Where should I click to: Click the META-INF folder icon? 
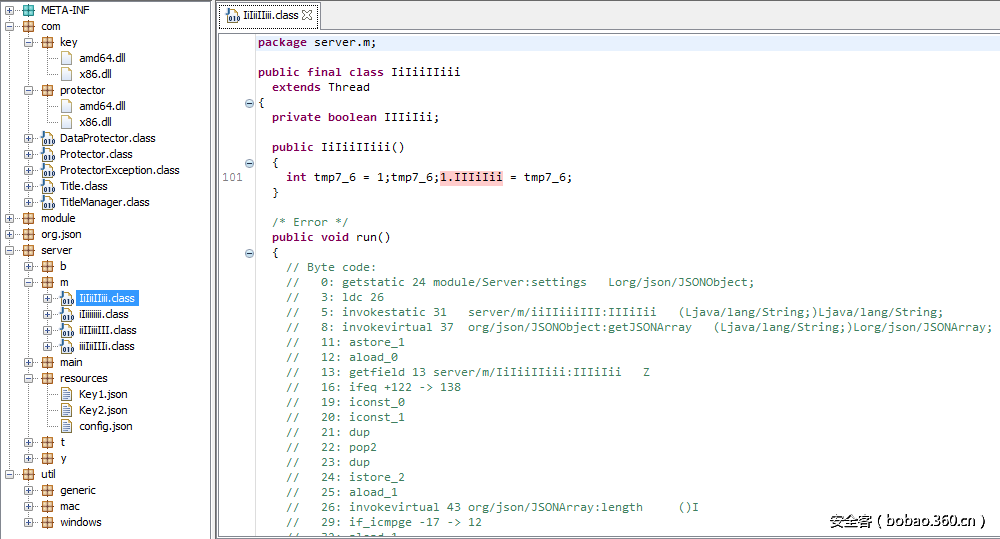(29, 10)
